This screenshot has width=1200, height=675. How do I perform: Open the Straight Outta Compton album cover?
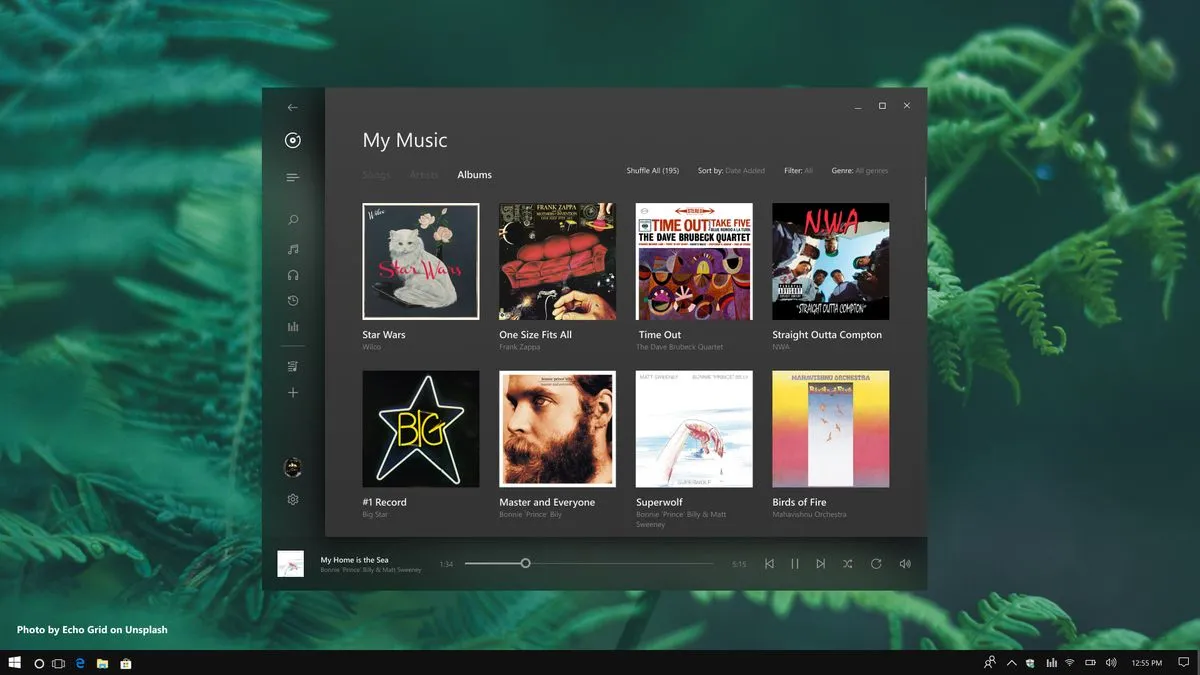[831, 262]
